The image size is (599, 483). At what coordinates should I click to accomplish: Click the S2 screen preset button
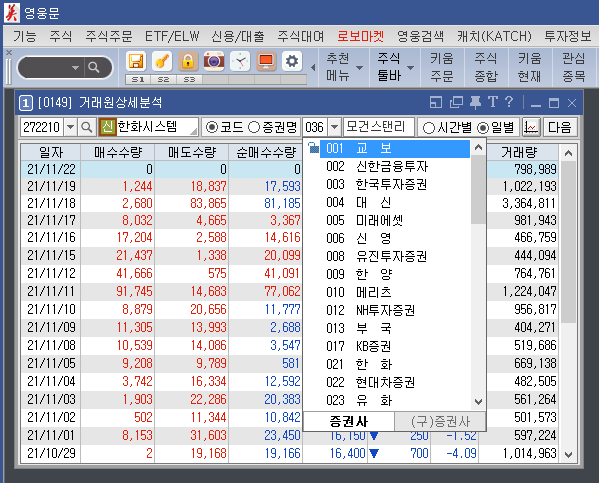[164, 79]
